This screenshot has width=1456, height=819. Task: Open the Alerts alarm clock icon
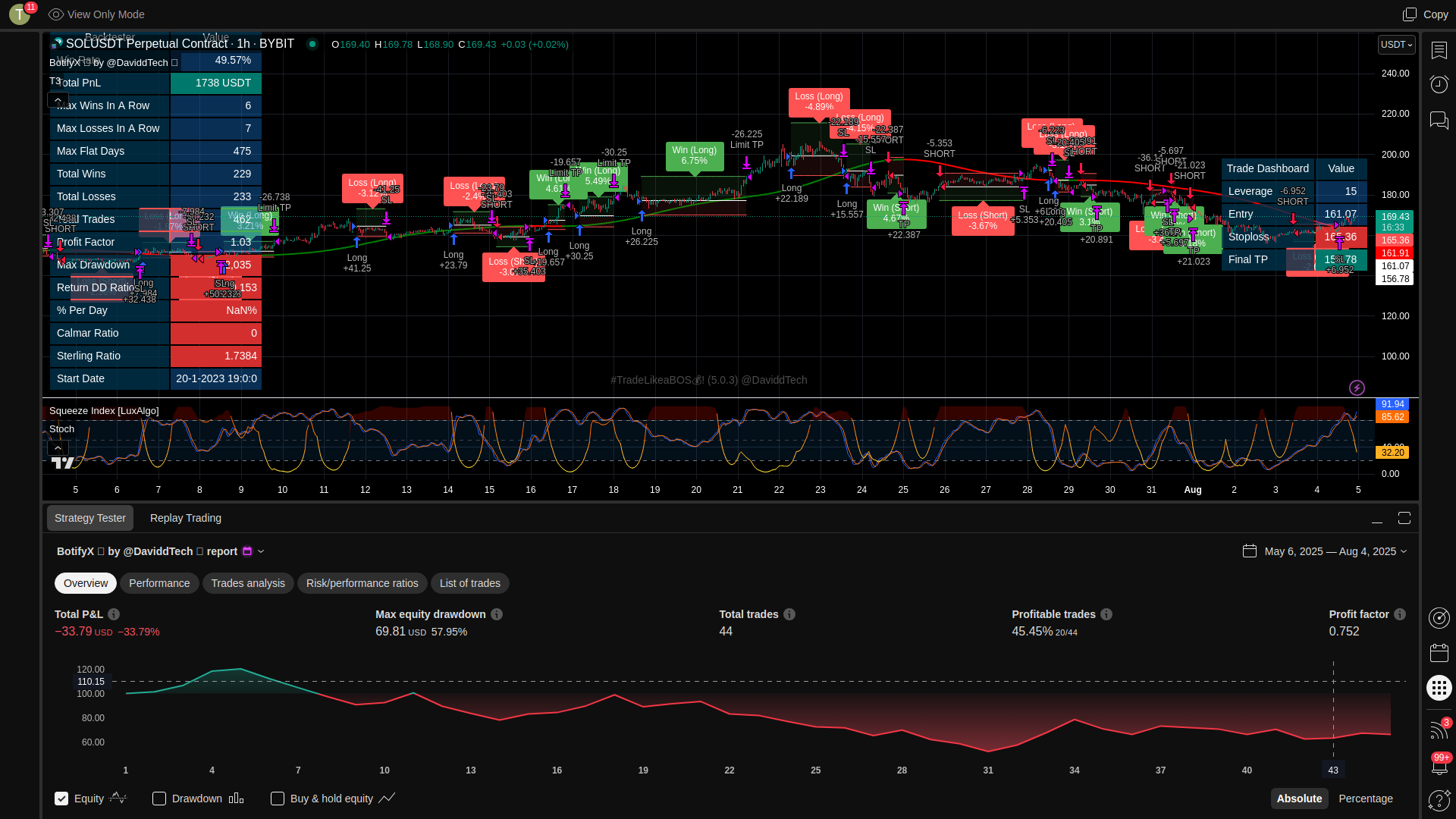[x=1439, y=84]
